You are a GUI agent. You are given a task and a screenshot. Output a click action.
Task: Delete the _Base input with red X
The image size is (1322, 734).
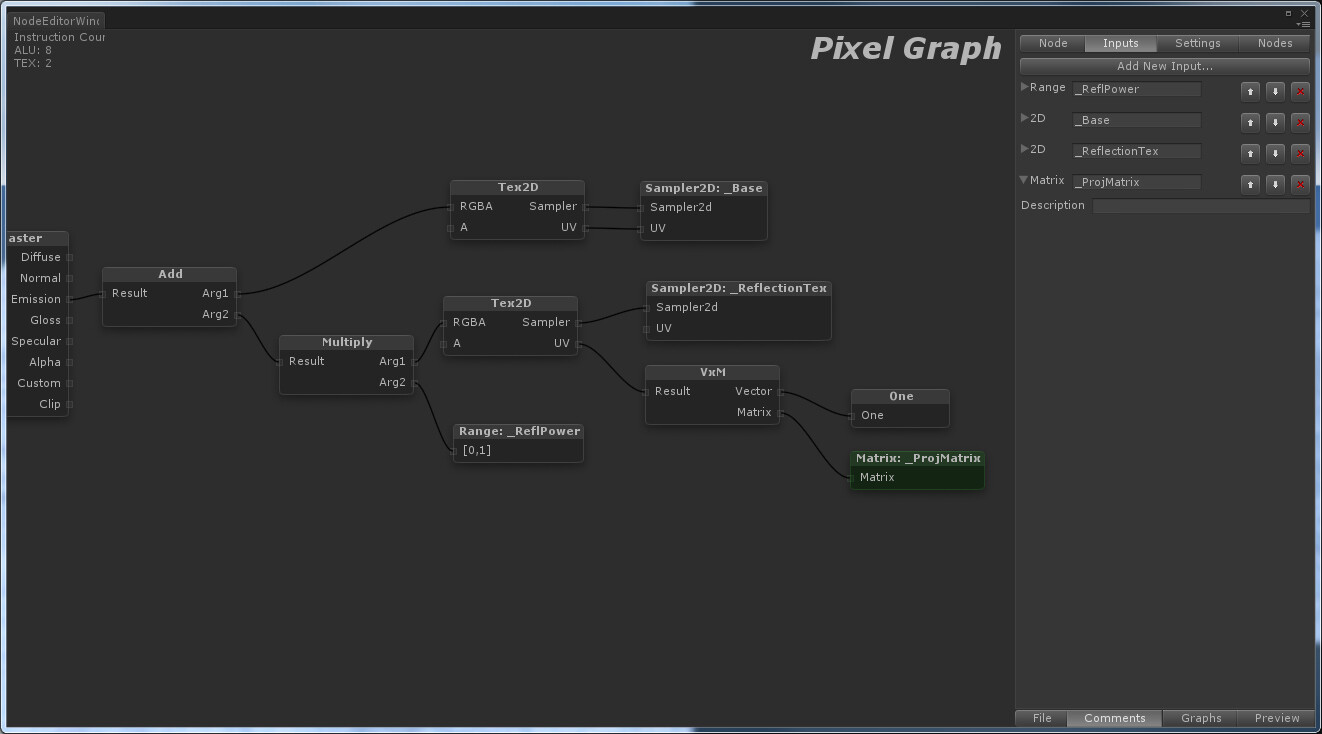point(1300,122)
